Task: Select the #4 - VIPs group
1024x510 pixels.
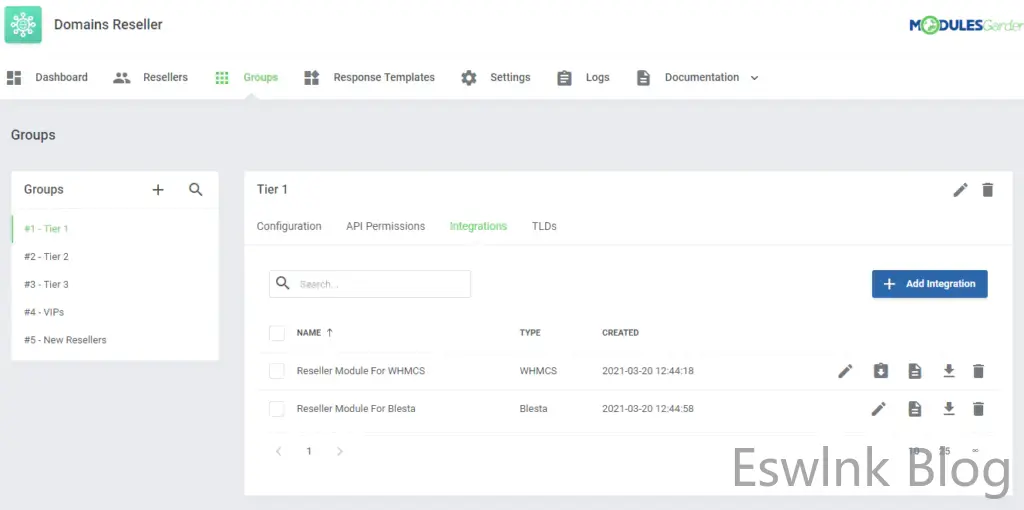Action: tap(45, 312)
